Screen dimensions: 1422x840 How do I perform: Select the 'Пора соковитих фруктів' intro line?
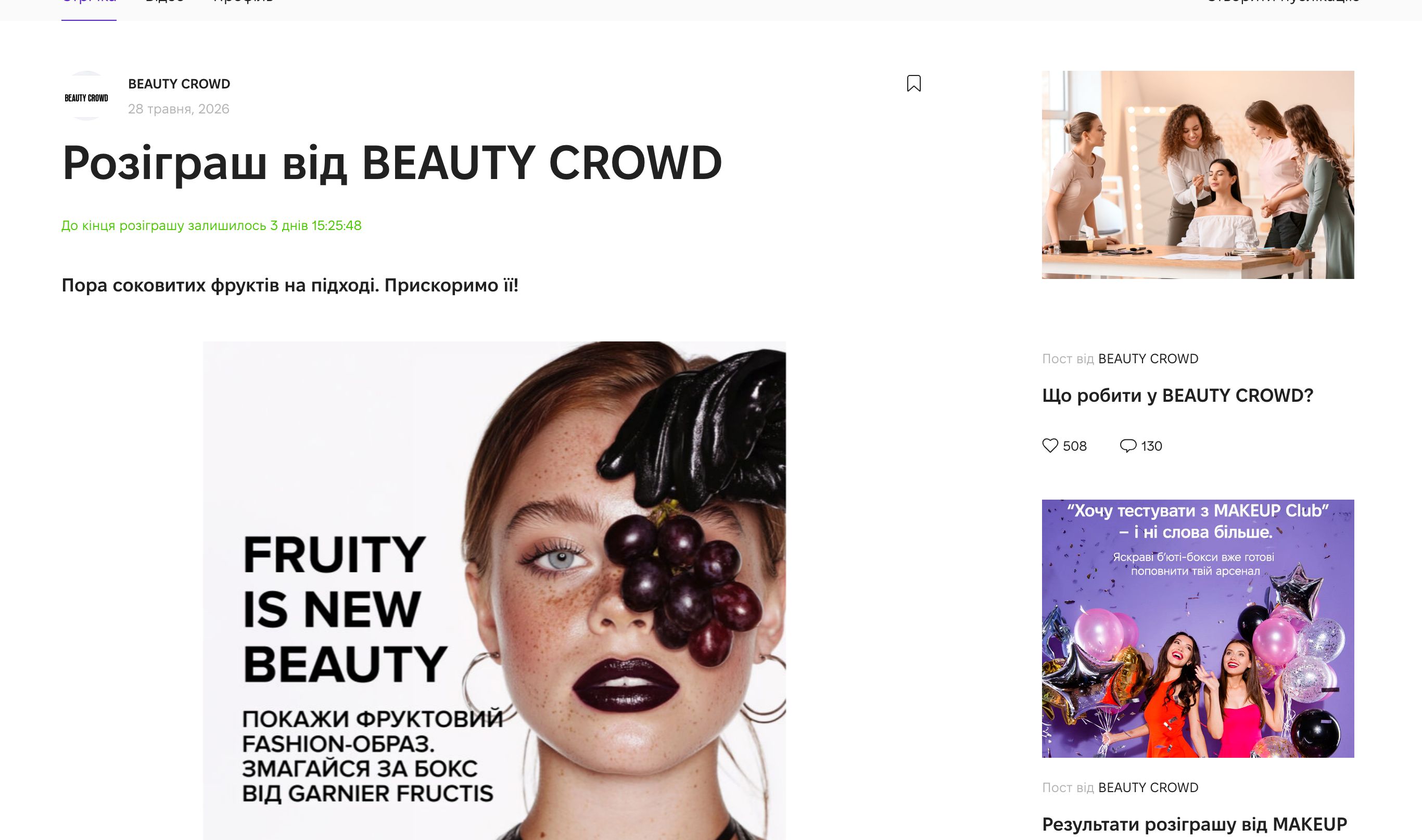click(290, 285)
